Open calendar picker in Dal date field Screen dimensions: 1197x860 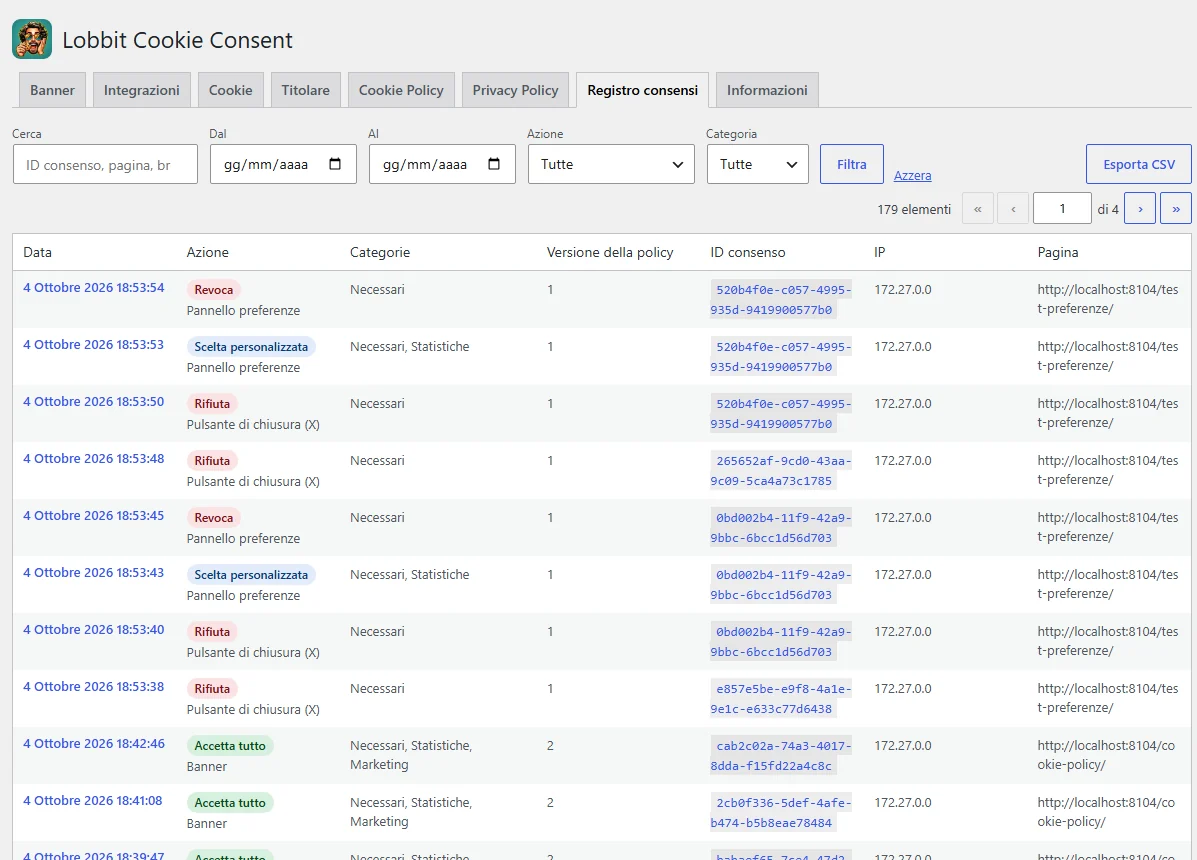(334, 164)
